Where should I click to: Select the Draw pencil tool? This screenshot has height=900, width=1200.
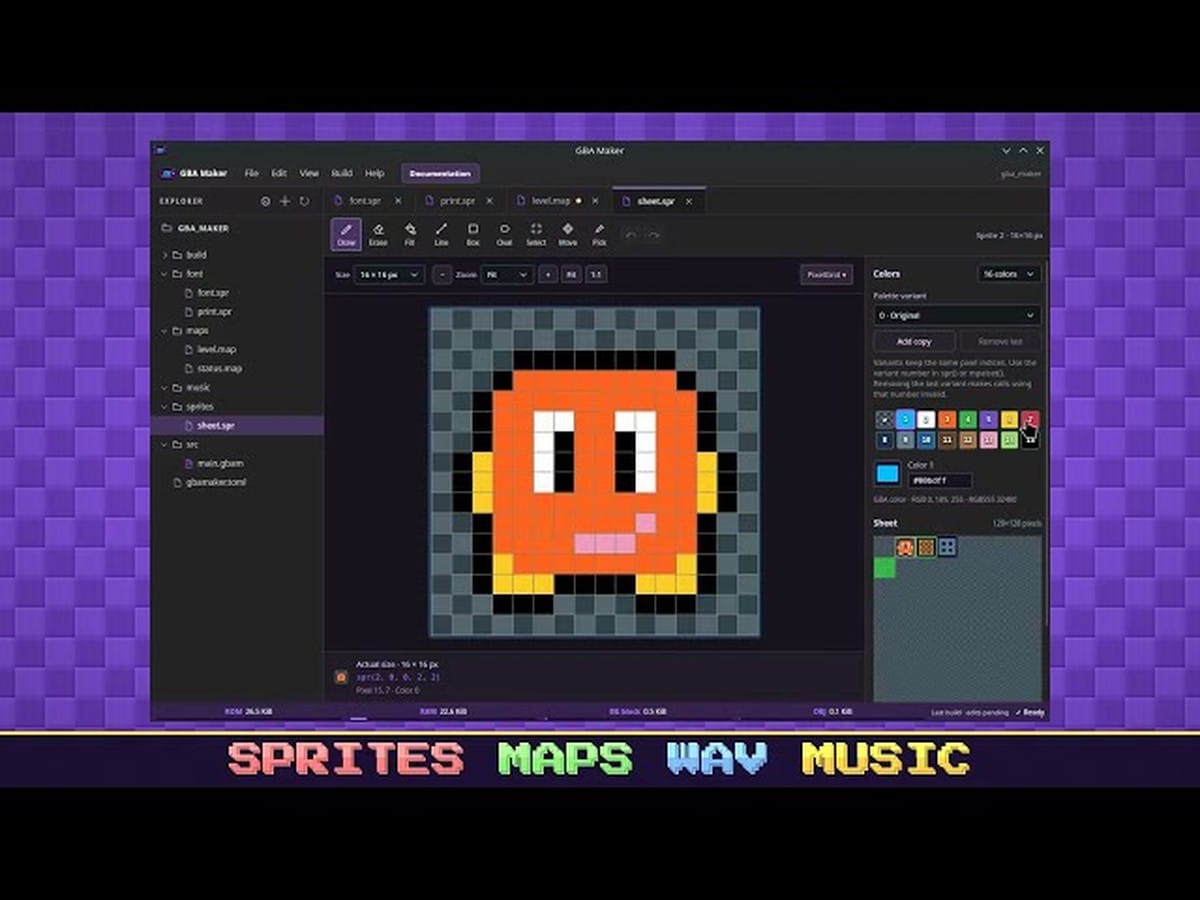(346, 233)
